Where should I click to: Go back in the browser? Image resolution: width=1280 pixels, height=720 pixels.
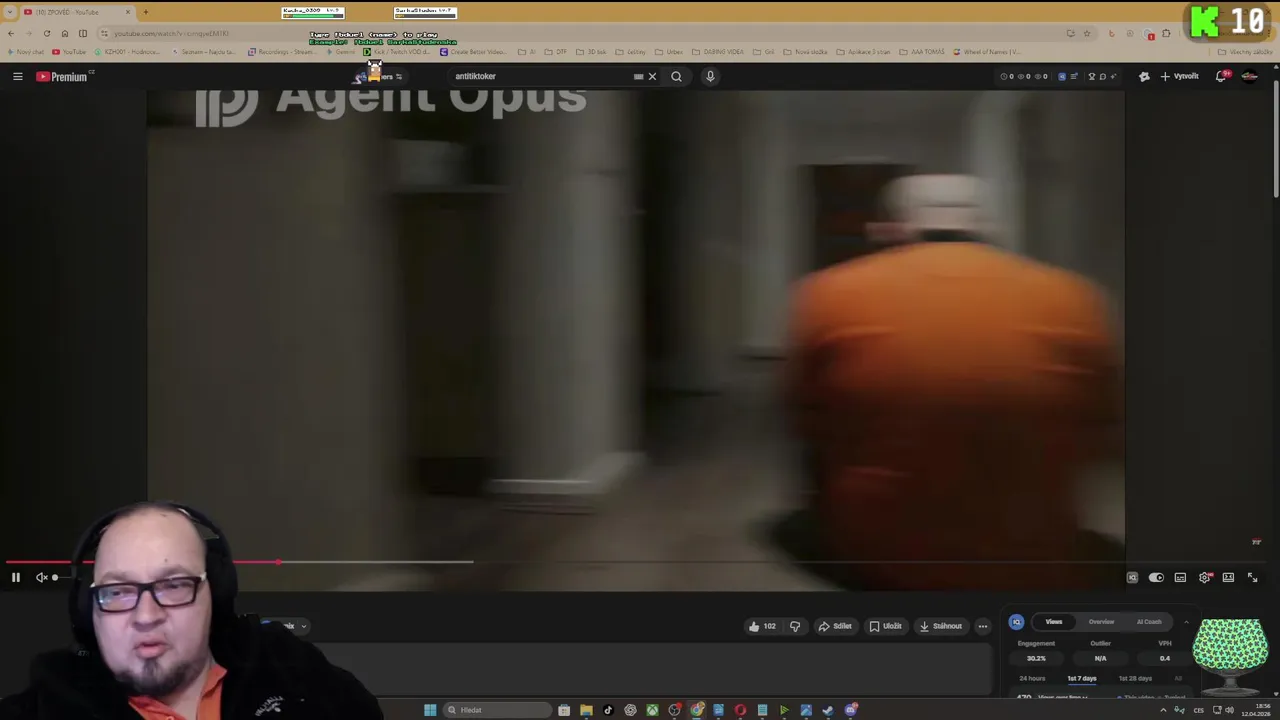(x=11, y=33)
